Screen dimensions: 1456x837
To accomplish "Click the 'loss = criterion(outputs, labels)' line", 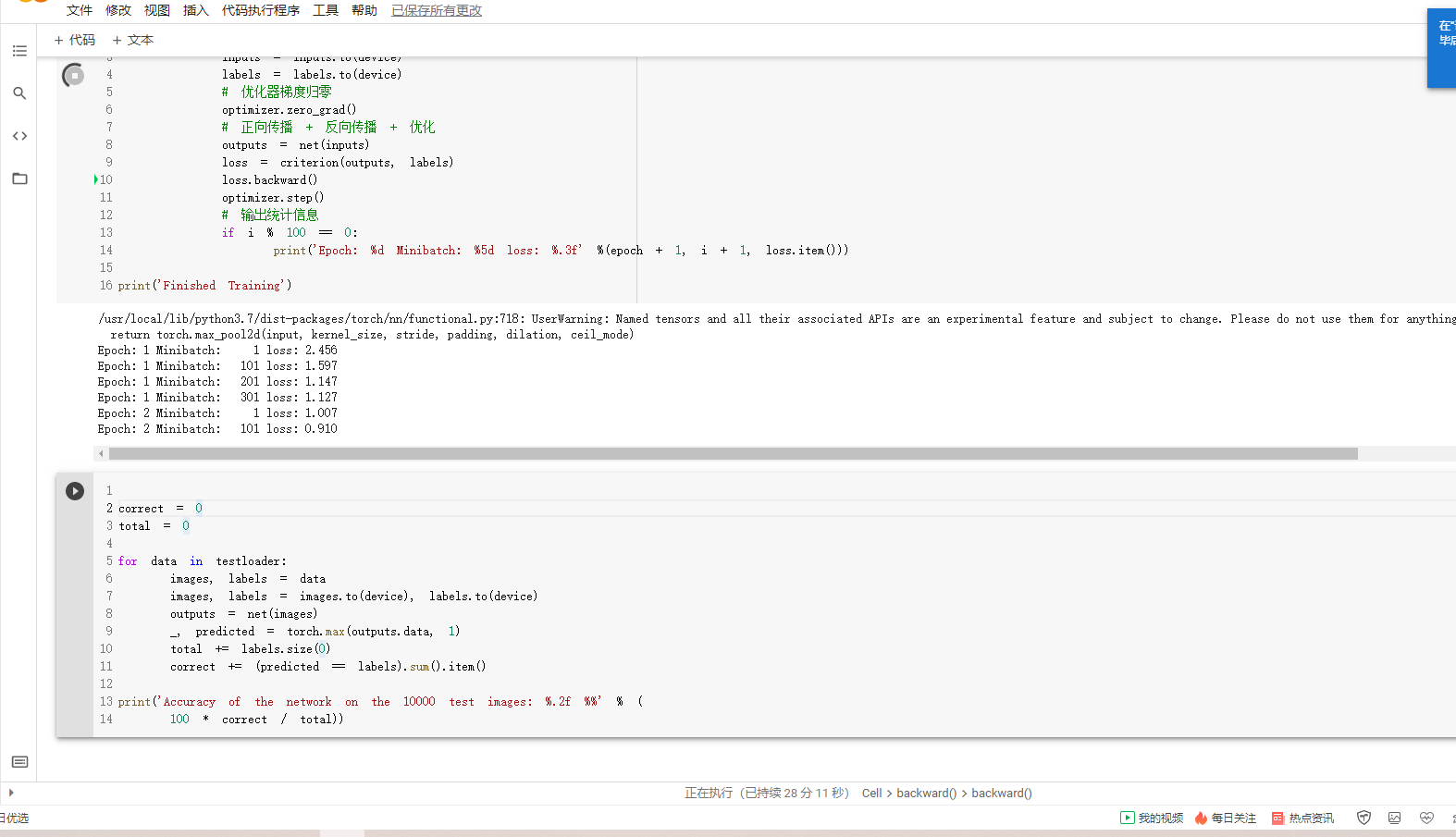I will [x=338, y=163].
